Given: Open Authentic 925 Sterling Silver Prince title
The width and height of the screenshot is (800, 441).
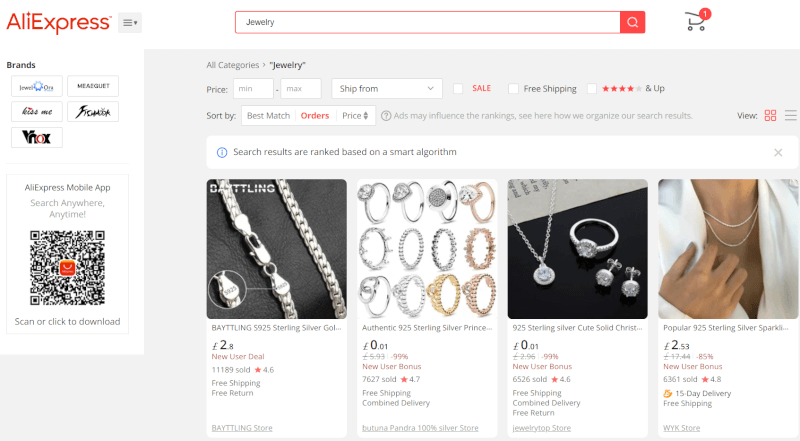Looking at the screenshot, I should point(427,328).
